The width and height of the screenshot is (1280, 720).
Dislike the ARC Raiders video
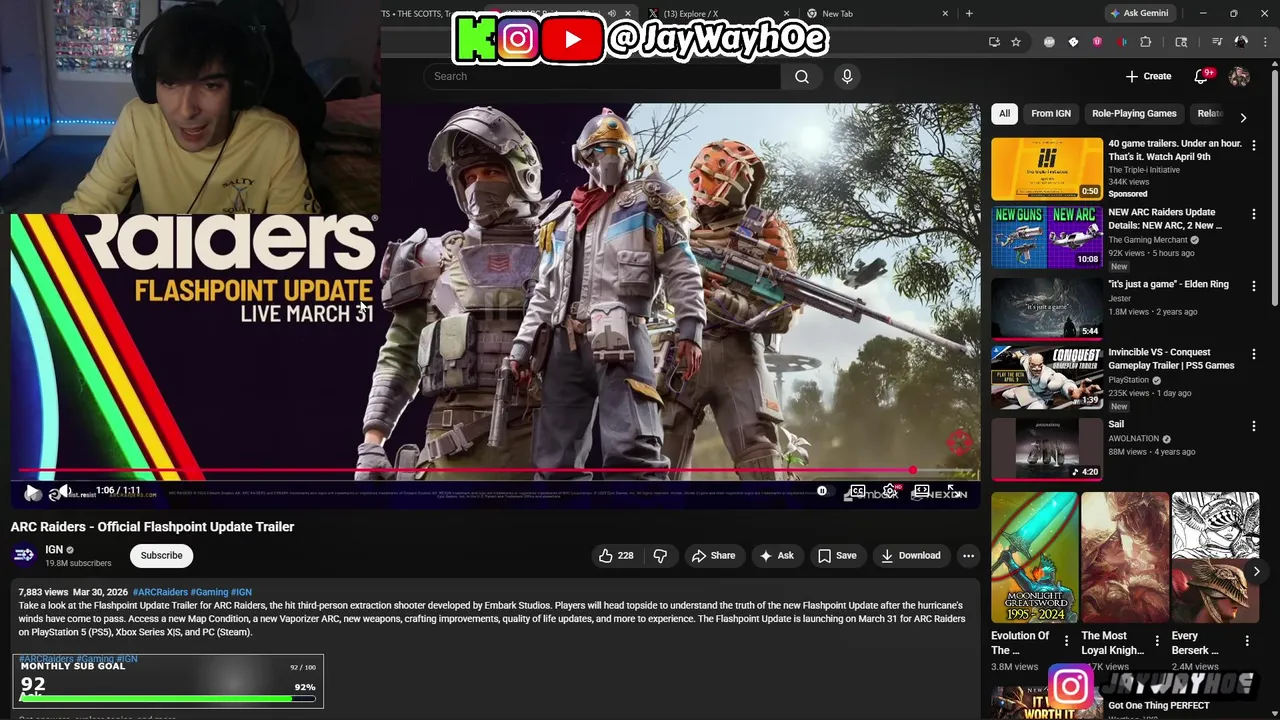[660, 556]
